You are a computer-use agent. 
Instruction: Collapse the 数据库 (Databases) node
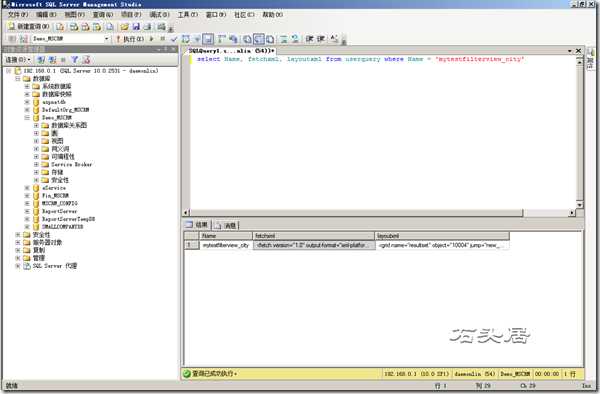(18, 78)
